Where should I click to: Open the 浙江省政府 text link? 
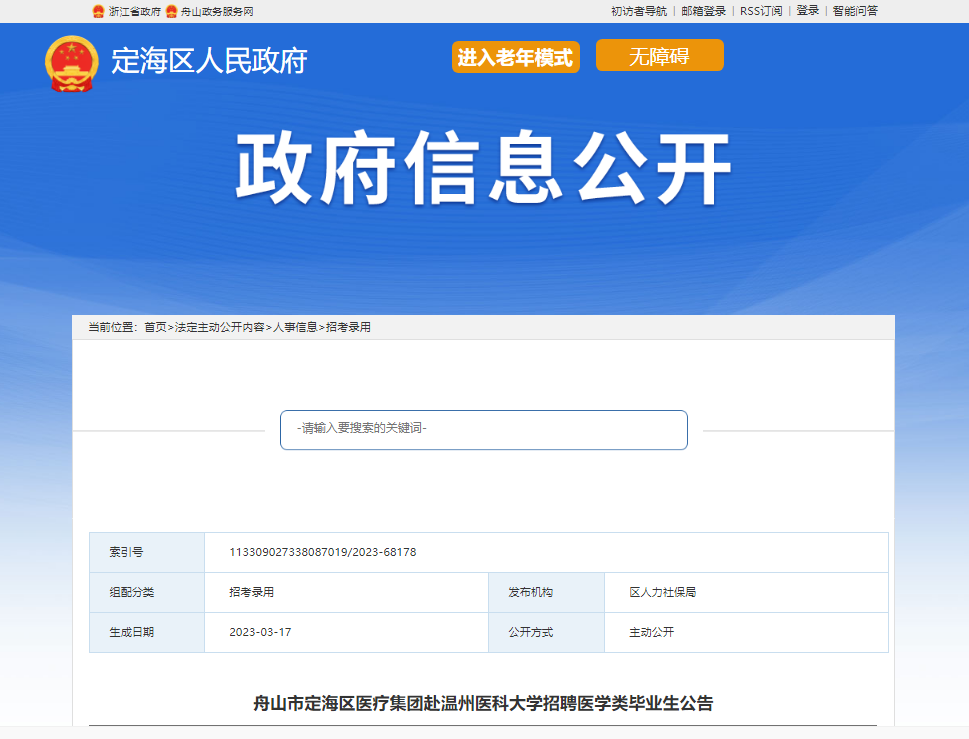(x=134, y=11)
